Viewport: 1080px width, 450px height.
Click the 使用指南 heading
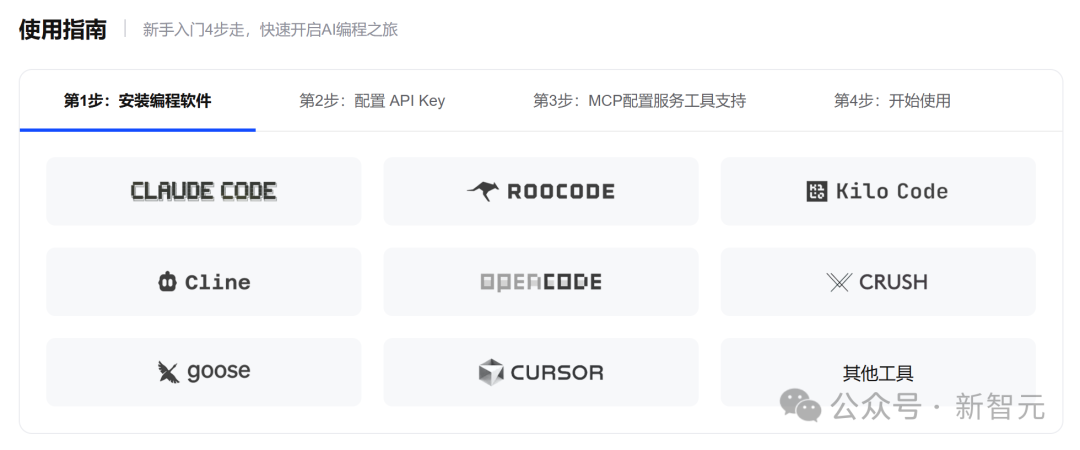click(63, 30)
